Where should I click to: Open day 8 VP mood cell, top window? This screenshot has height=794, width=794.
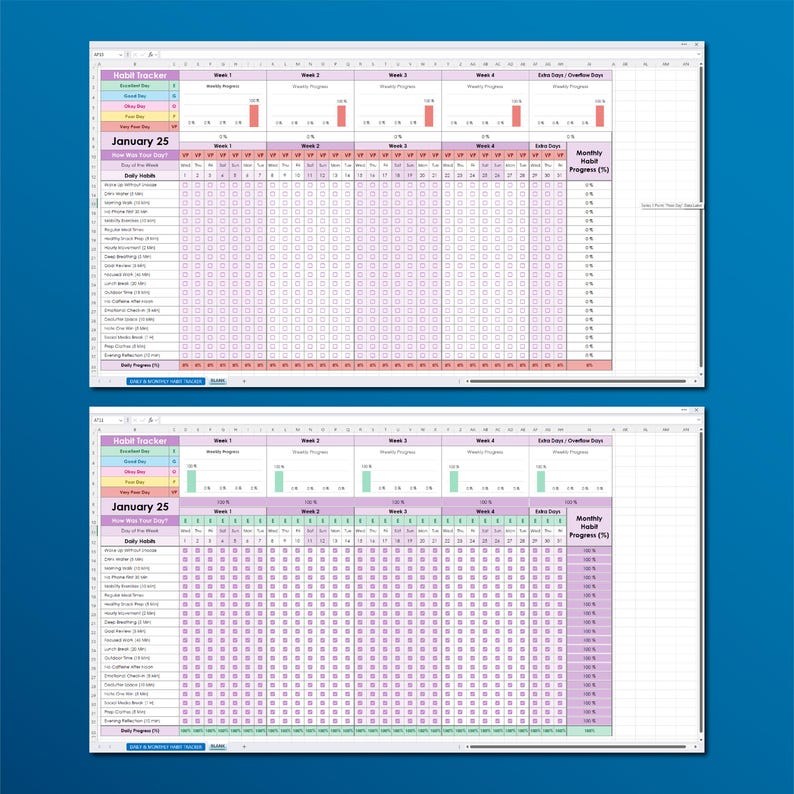click(272, 155)
